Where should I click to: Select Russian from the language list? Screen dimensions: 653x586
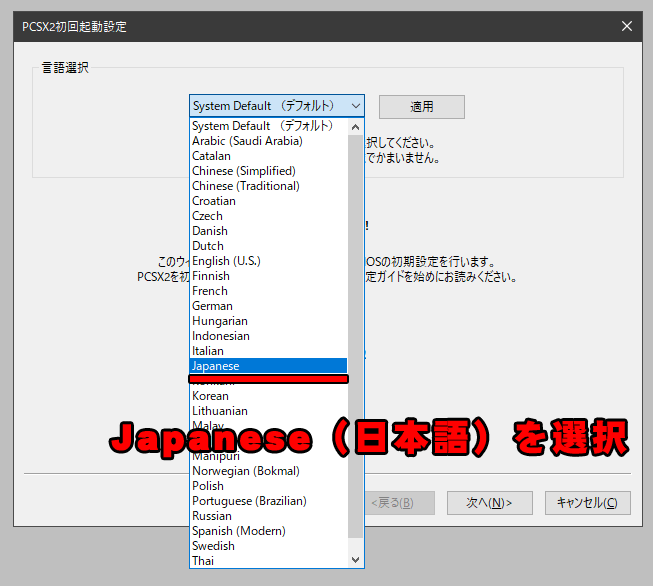point(269,516)
